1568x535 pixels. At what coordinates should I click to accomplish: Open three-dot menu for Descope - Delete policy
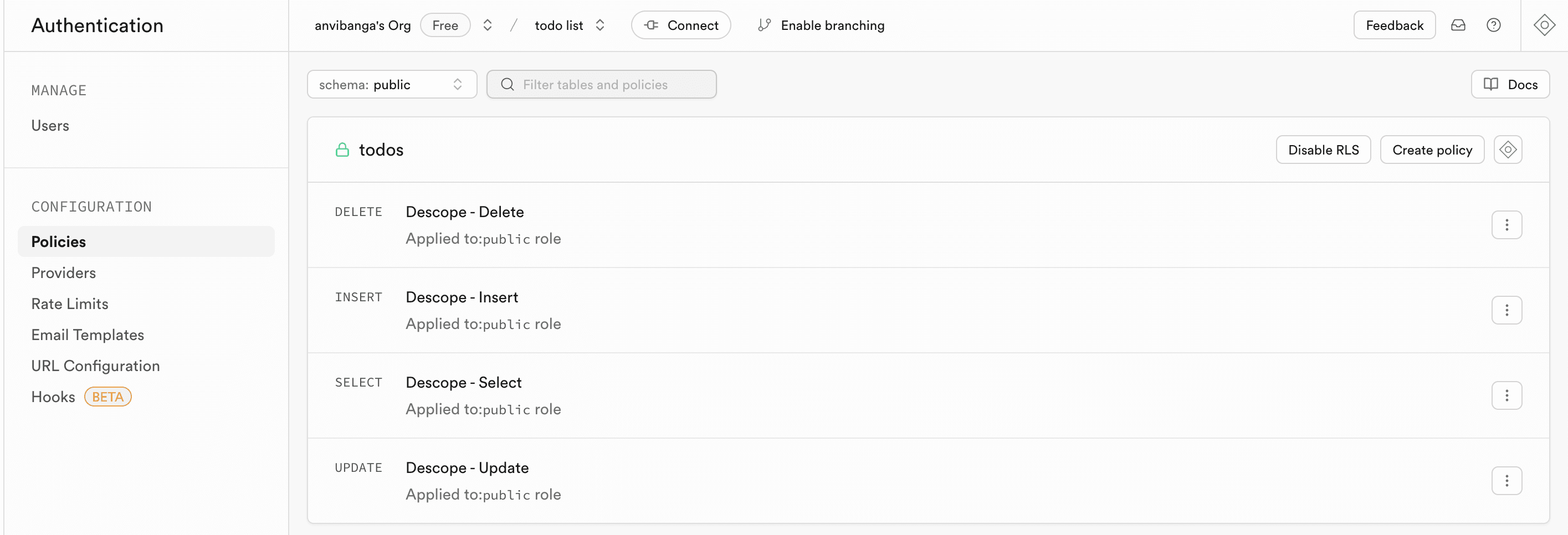click(x=1506, y=225)
